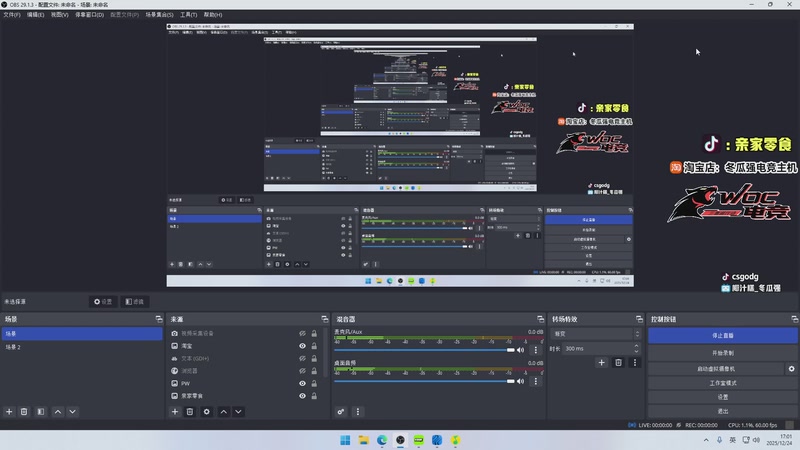The height and width of the screenshot is (450, 800).
Task: Mute the 桌面音频 channel speaker
Action: [520, 381]
